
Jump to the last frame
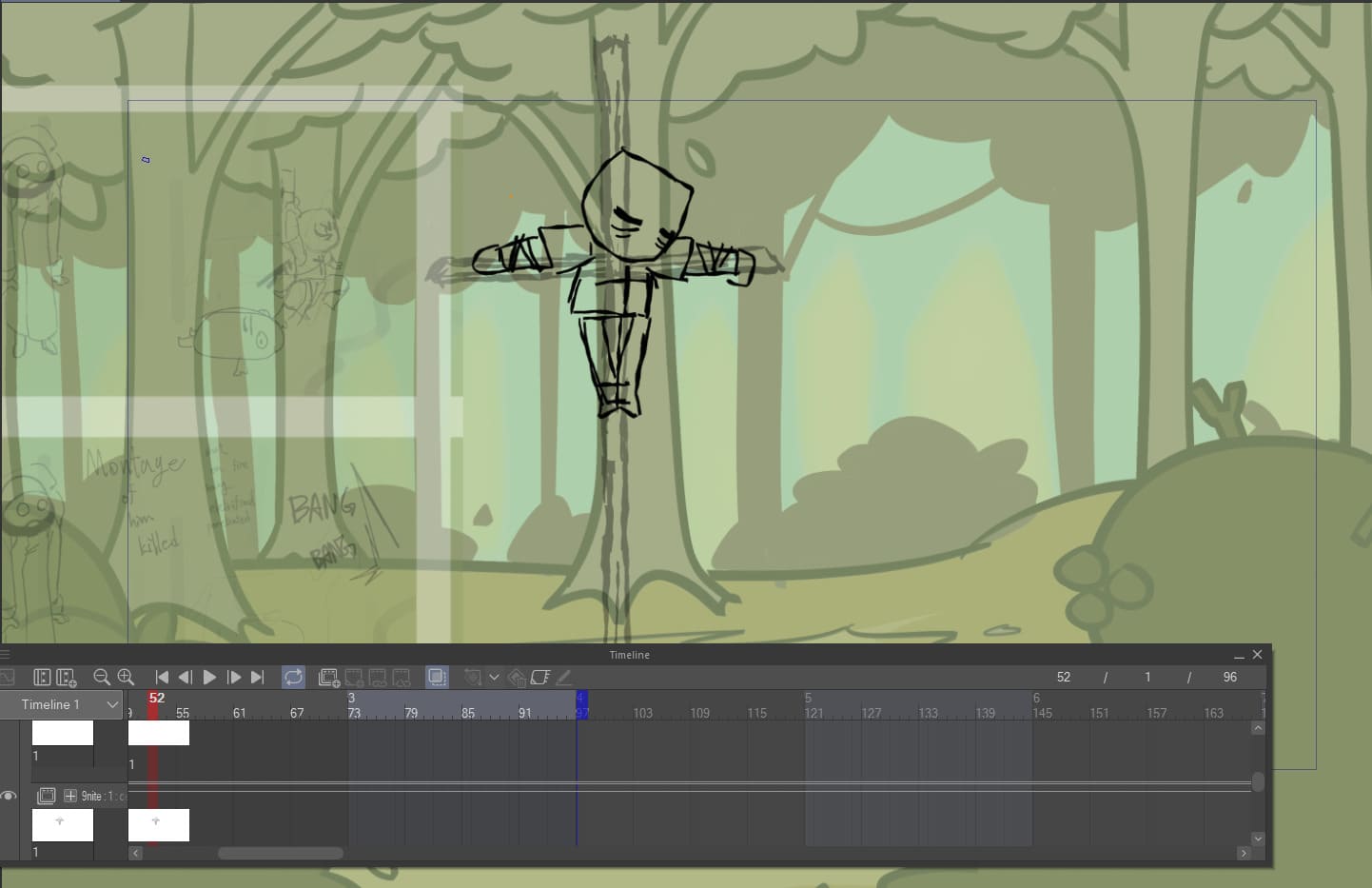tap(257, 677)
